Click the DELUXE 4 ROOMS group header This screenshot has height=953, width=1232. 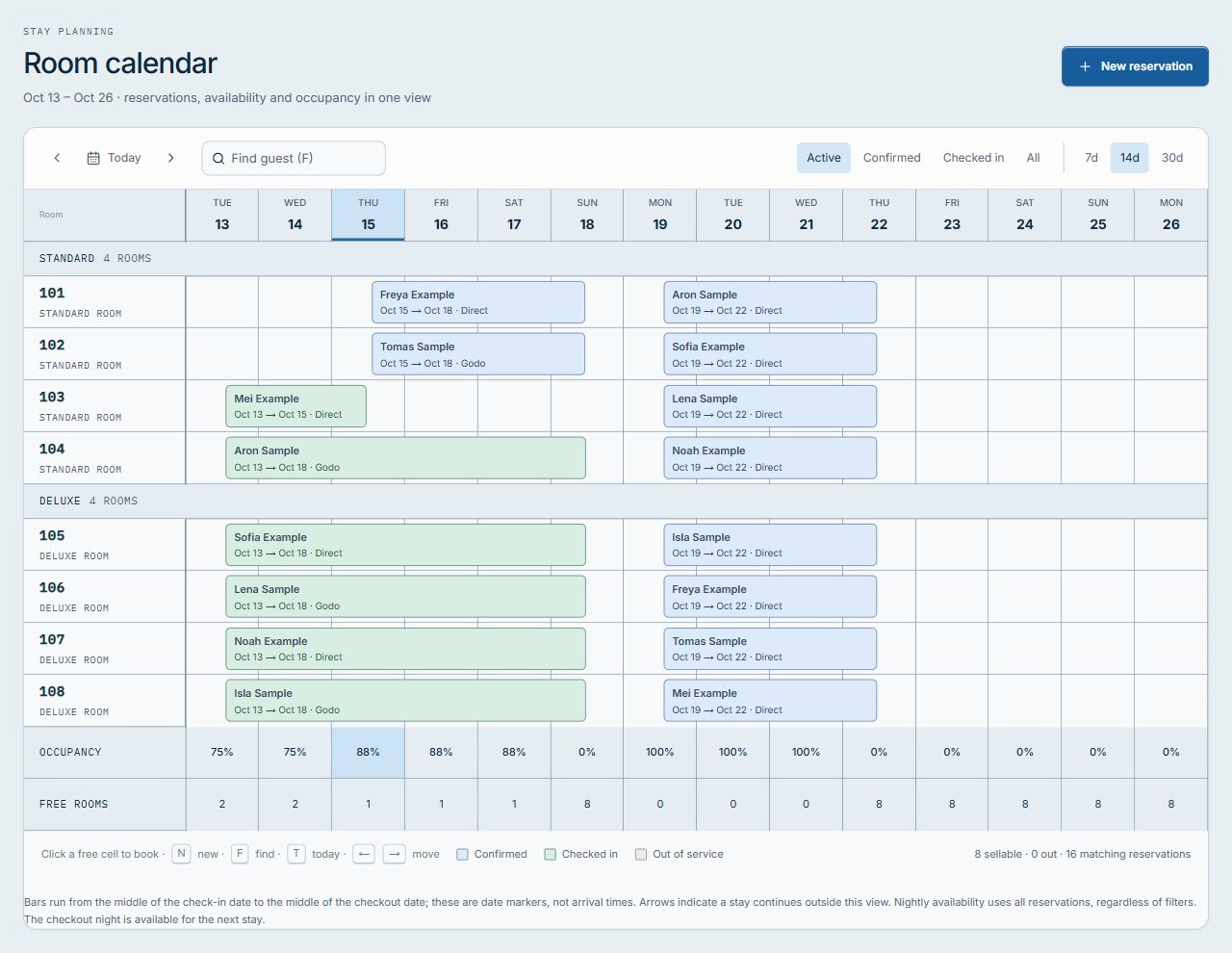616,502
